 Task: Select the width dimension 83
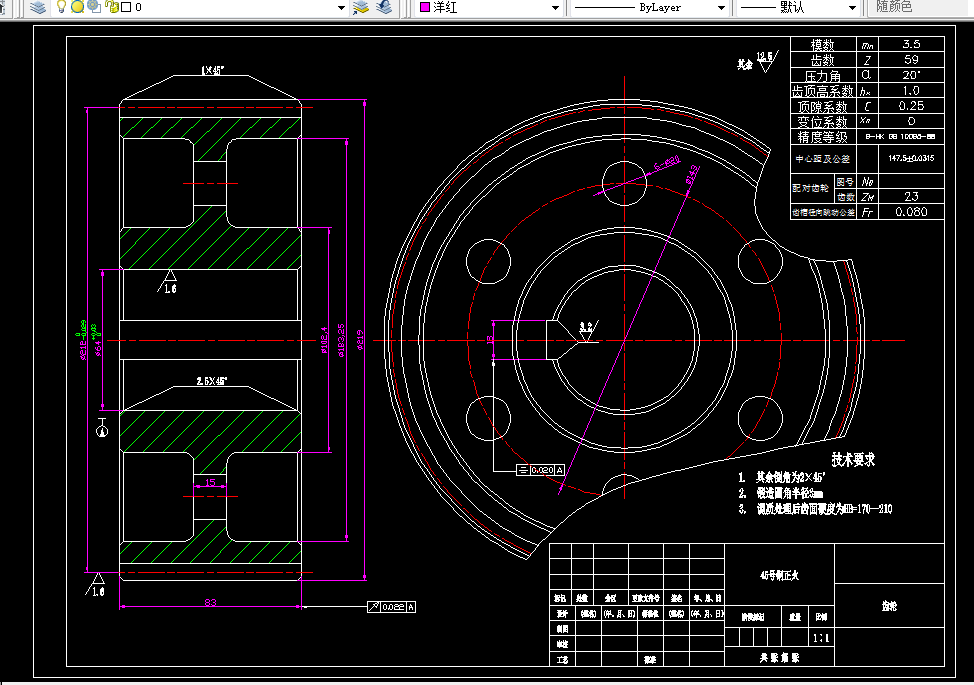click(211, 602)
